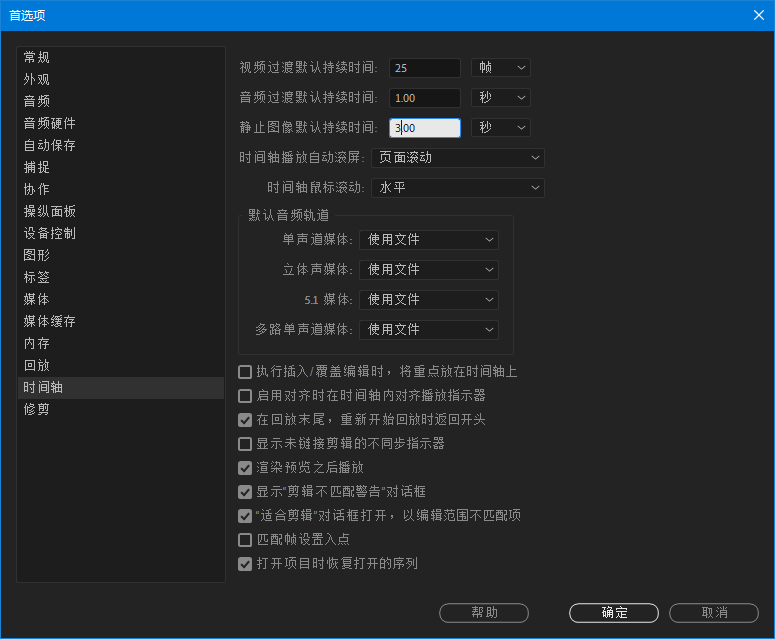
Task: Open 音频硬件 settings
Action: 121,124
